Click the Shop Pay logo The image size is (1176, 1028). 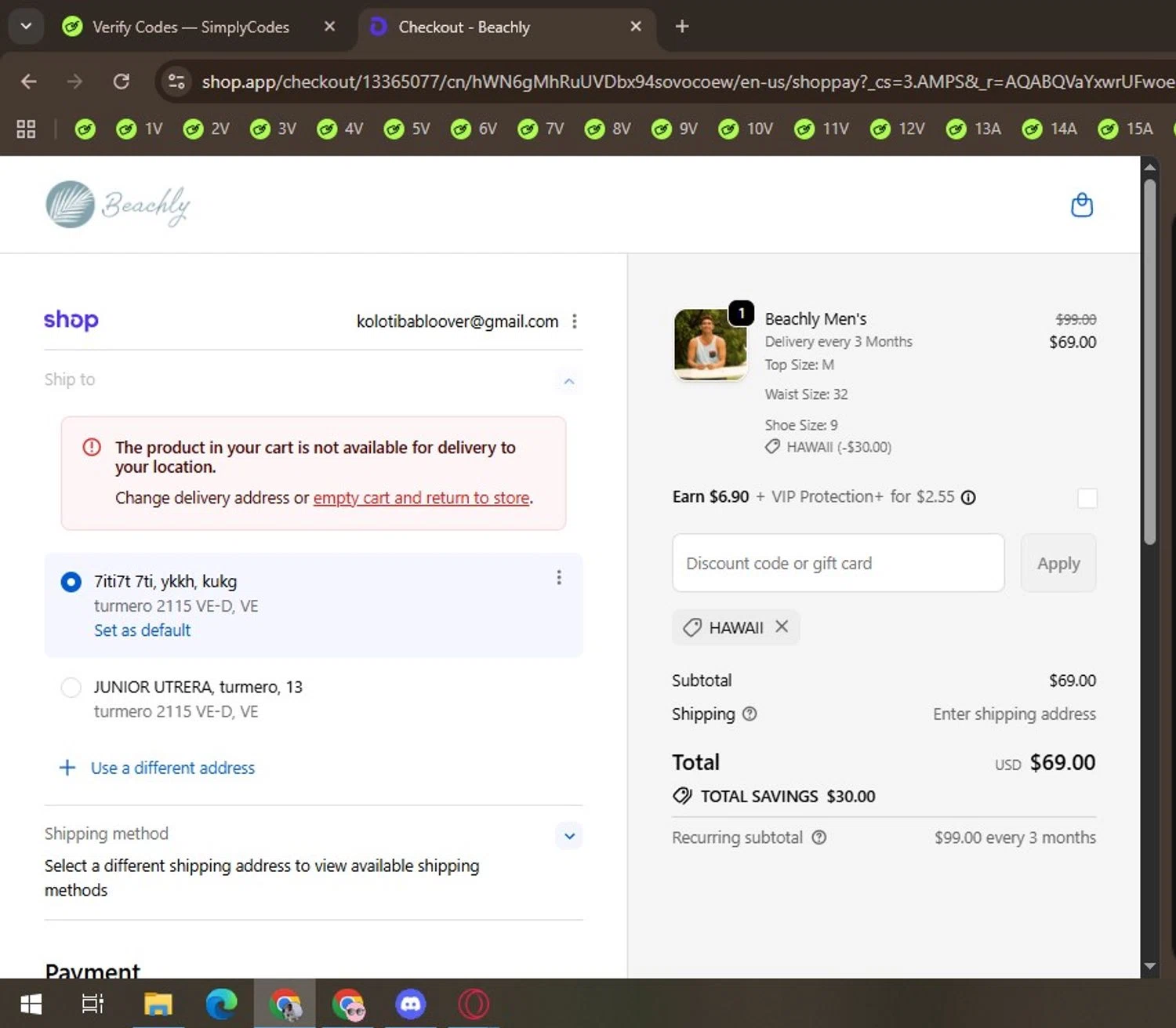pos(71,320)
